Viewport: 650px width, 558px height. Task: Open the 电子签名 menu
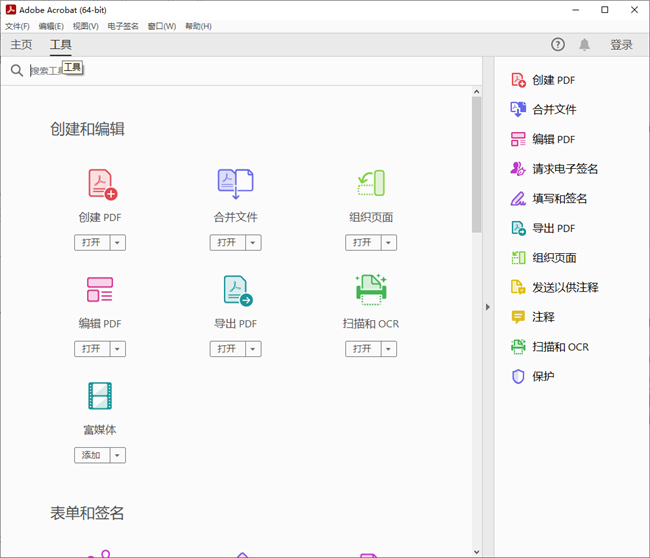pyautogui.click(x=123, y=26)
